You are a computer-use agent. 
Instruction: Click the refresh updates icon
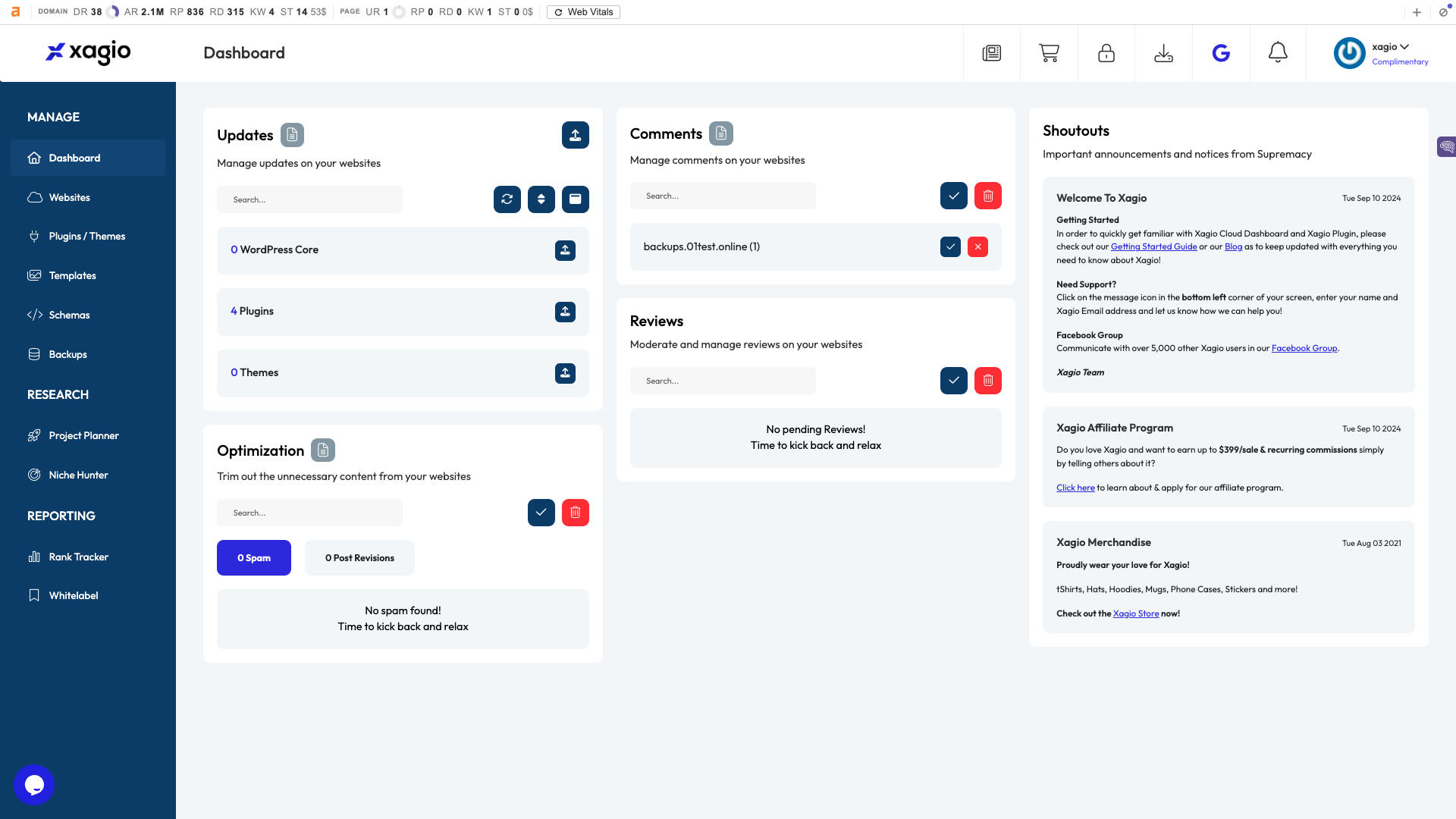point(507,199)
